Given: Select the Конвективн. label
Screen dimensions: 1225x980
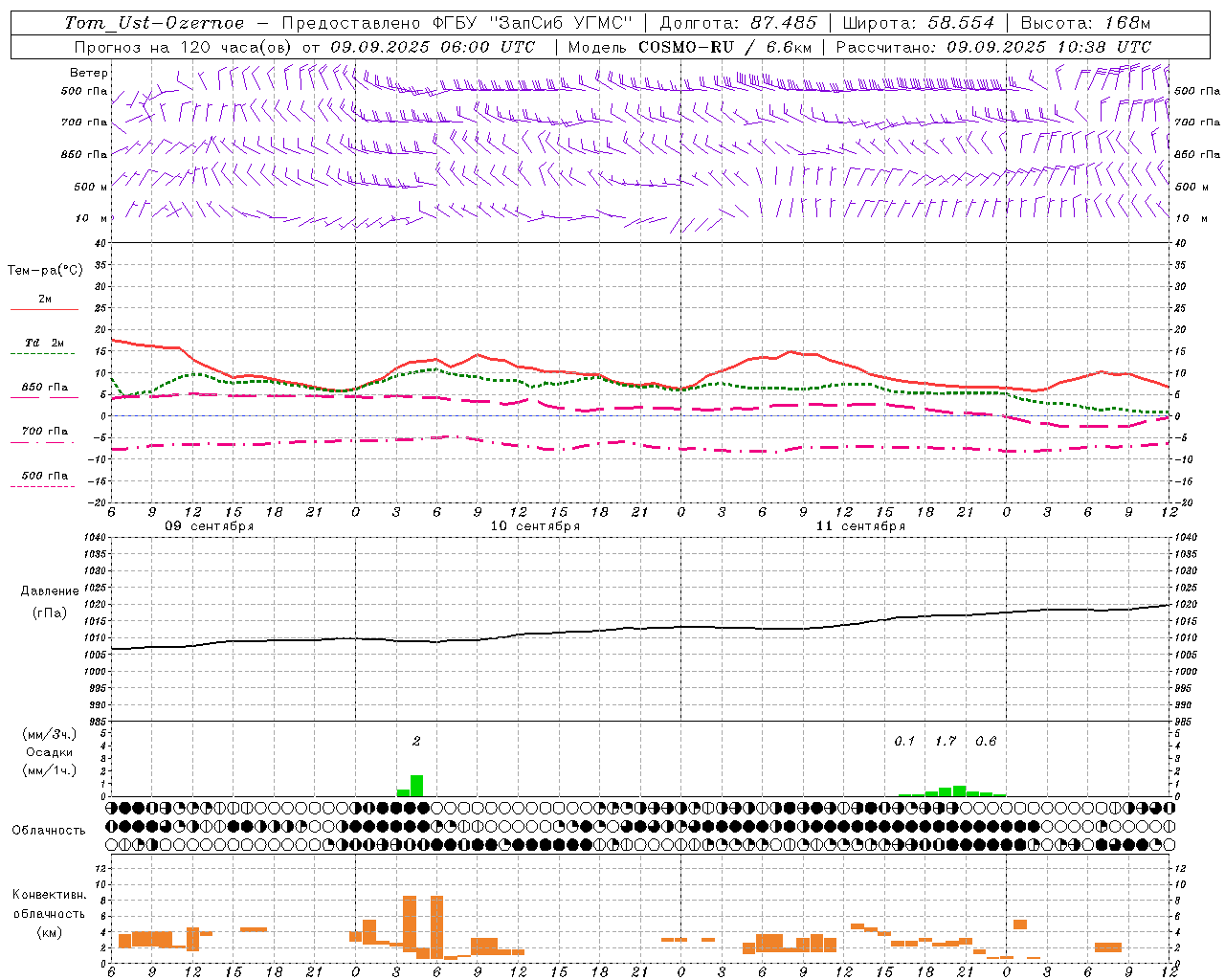Looking at the screenshot, I should click(49, 895).
